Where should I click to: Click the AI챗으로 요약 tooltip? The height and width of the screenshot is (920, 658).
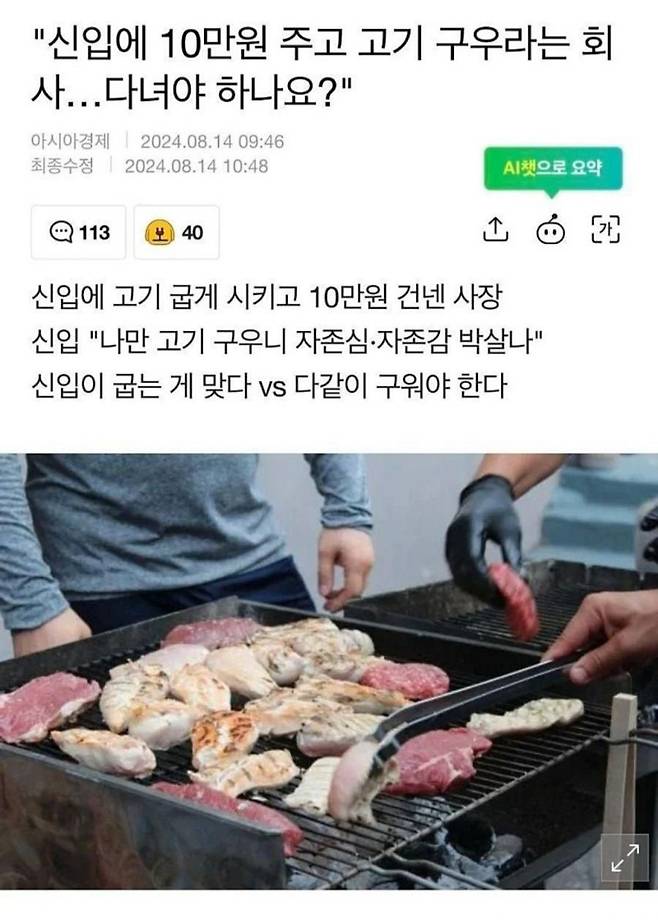552,168
